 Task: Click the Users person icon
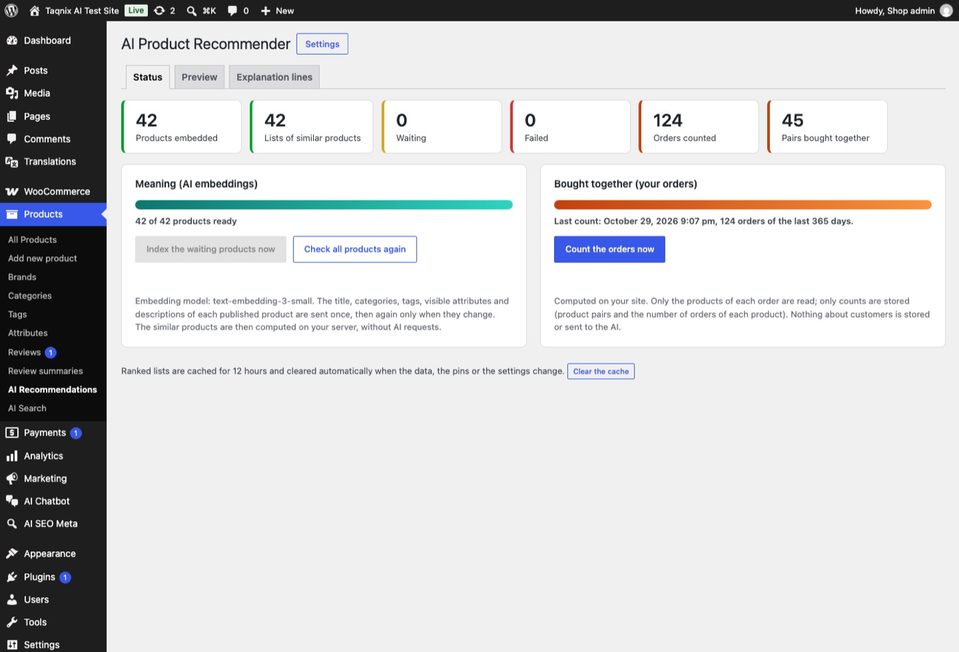(x=12, y=599)
